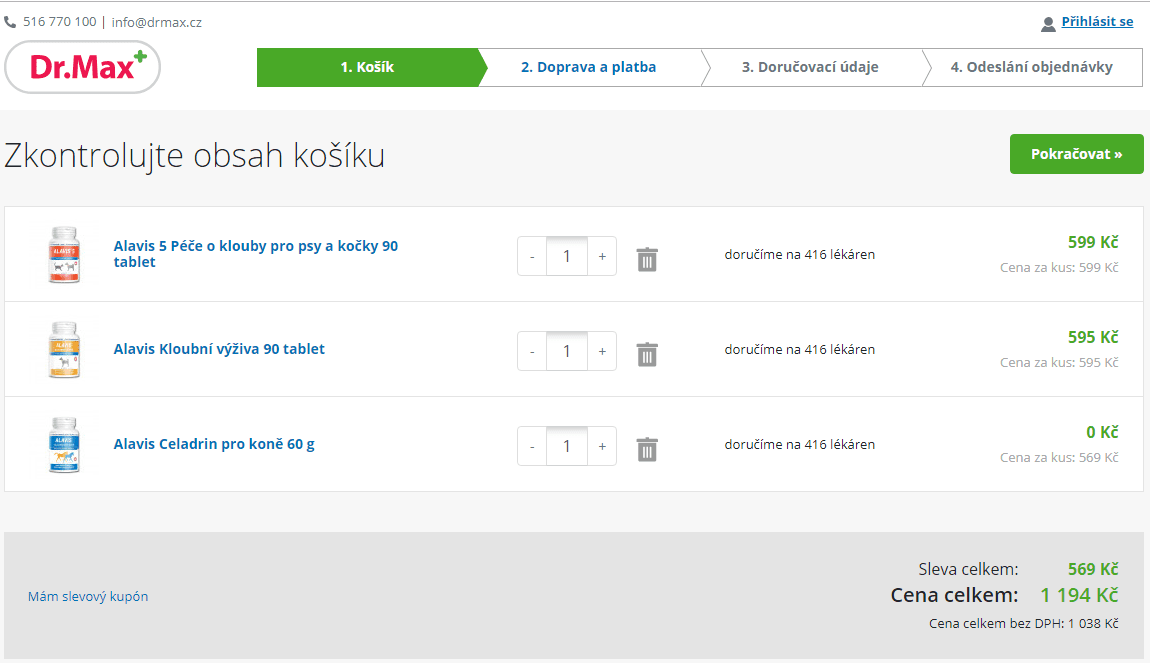Jump to step 4. Odeslání objednávky
Viewport: 1150px width, 663px height.
pyautogui.click(x=1032, y=67)
